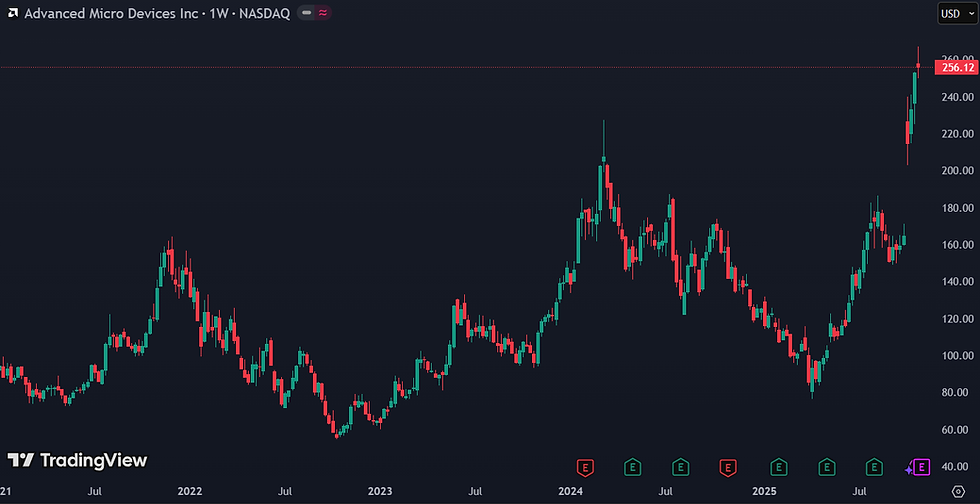Click the Jul label after 2025

click(860, 491)
